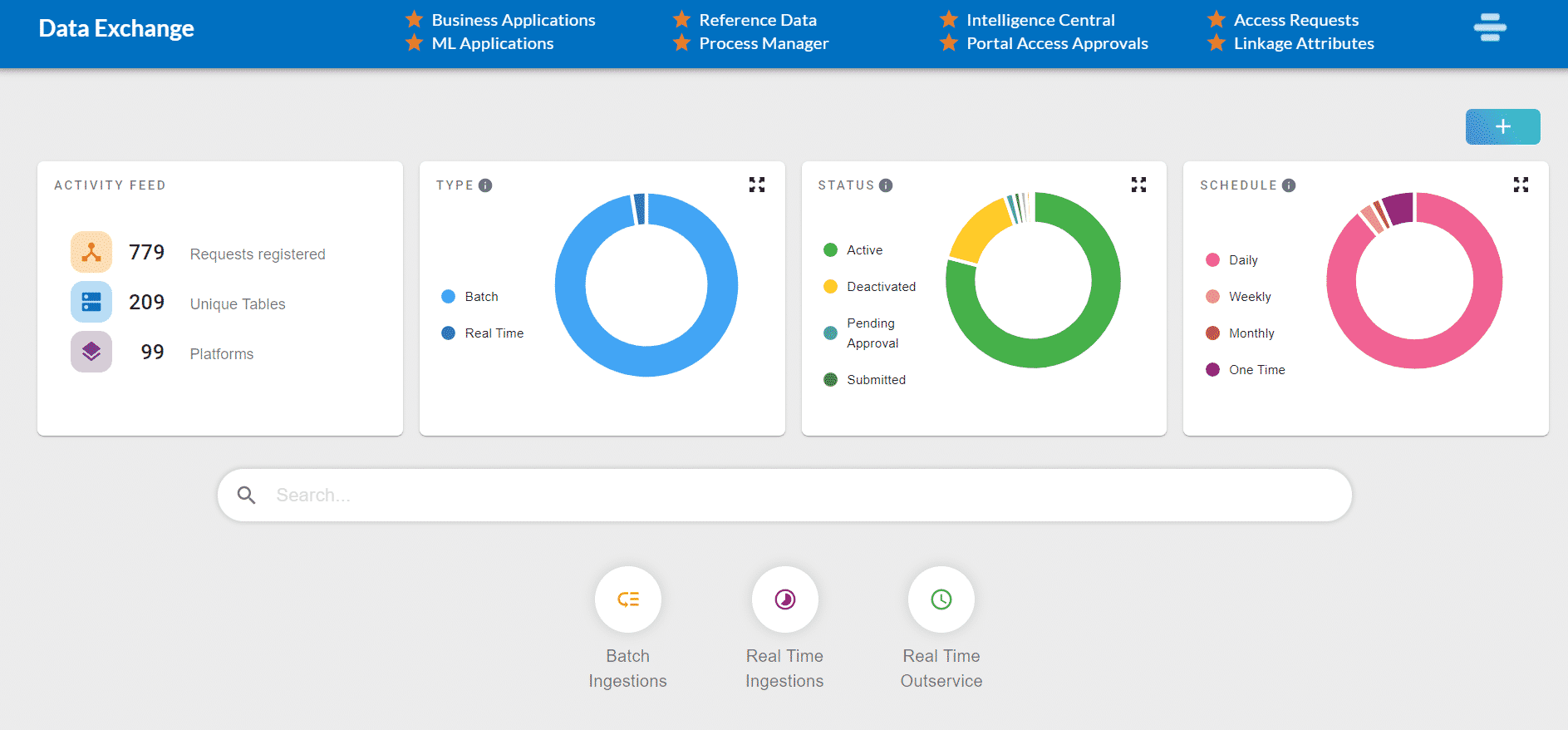Click into the Search input field
This screenshot has width=1568, height=730.
pos(784,496)
